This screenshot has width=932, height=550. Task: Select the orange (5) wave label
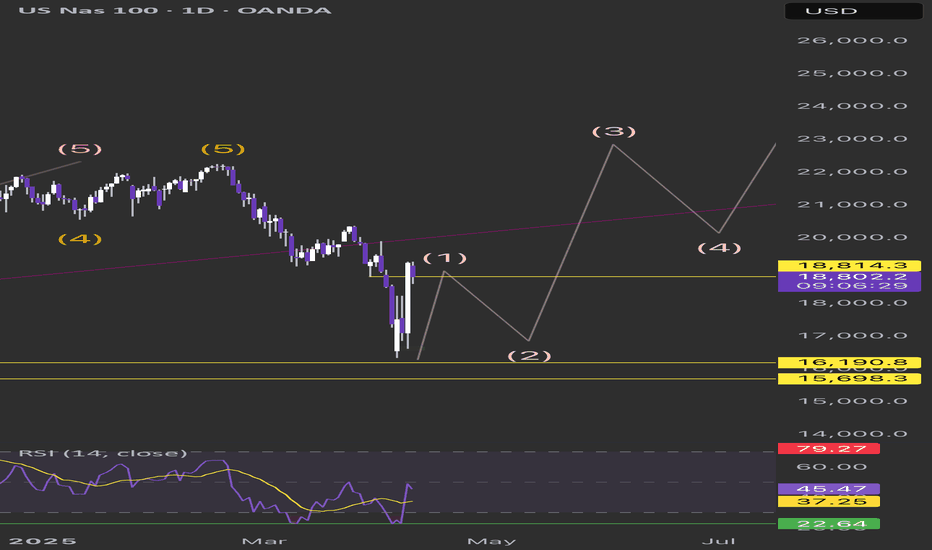click(x=222, y=149)
